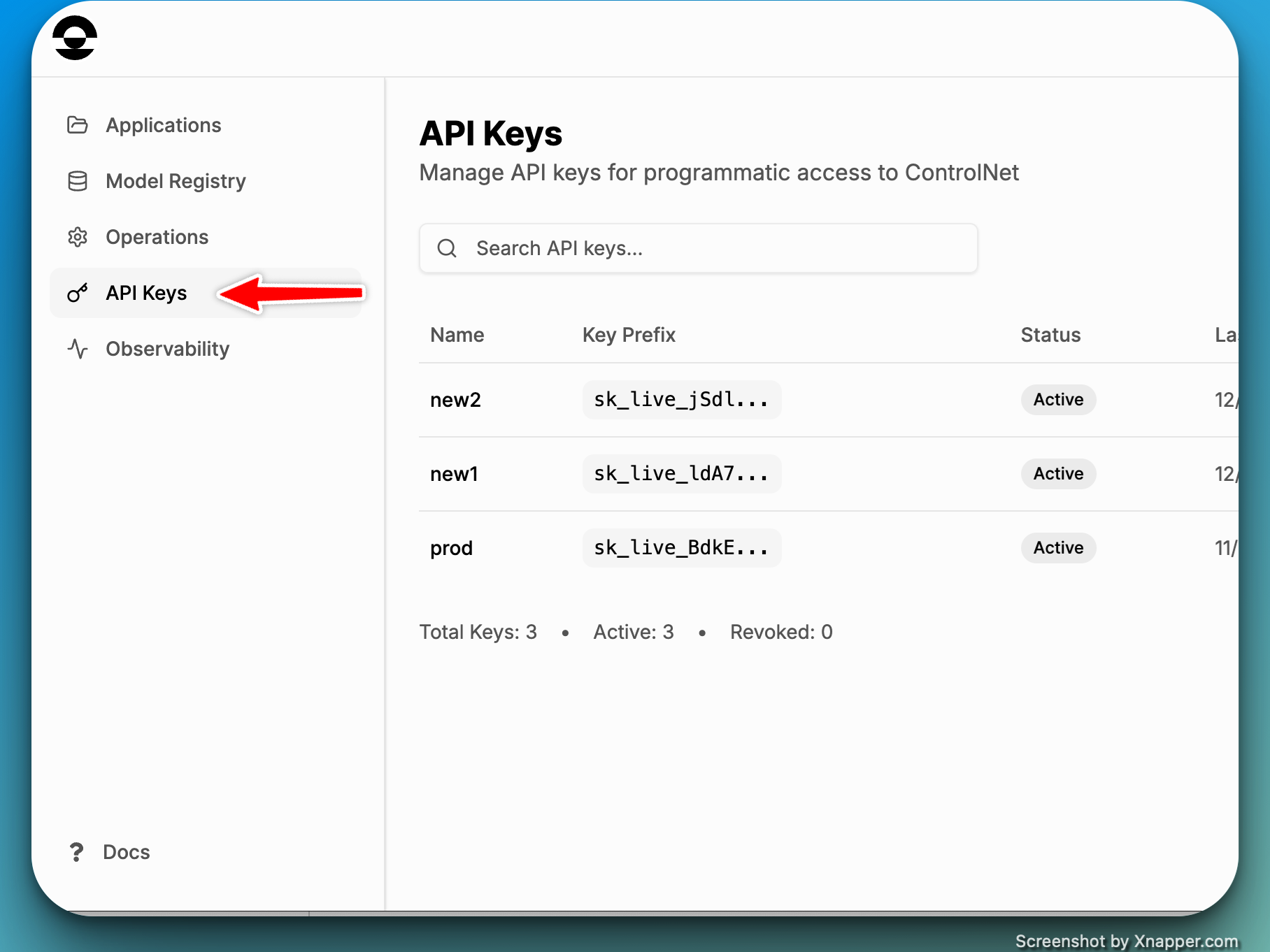The image size is (1270, 952).
Task: Click the ControlNet logo icon
Action: (x=75, y=38)
